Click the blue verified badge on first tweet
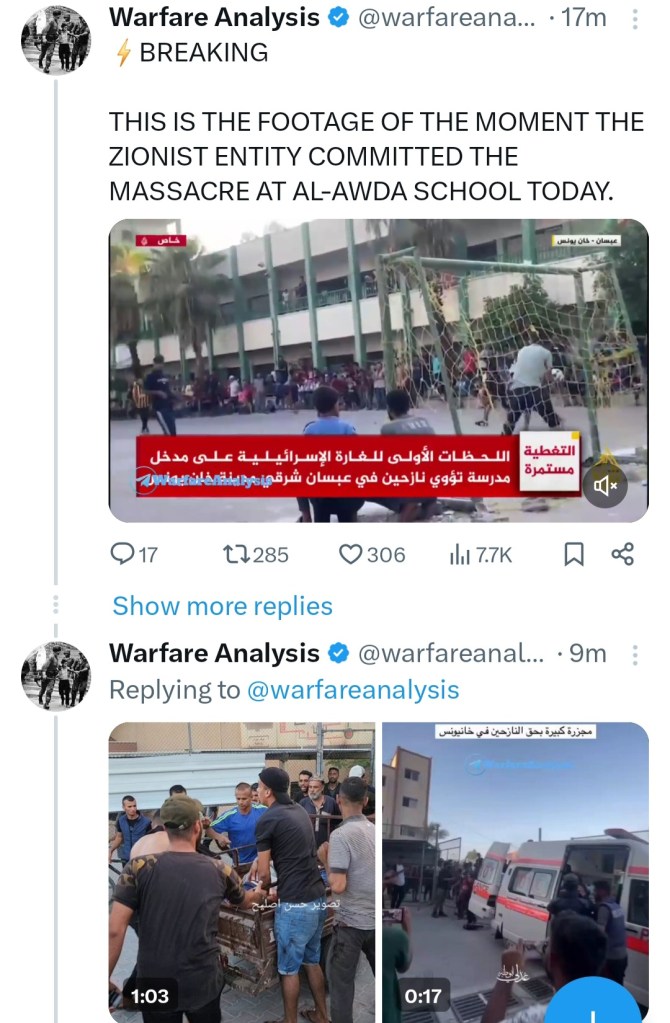The image size is (670, 1023). coord(339,18)
